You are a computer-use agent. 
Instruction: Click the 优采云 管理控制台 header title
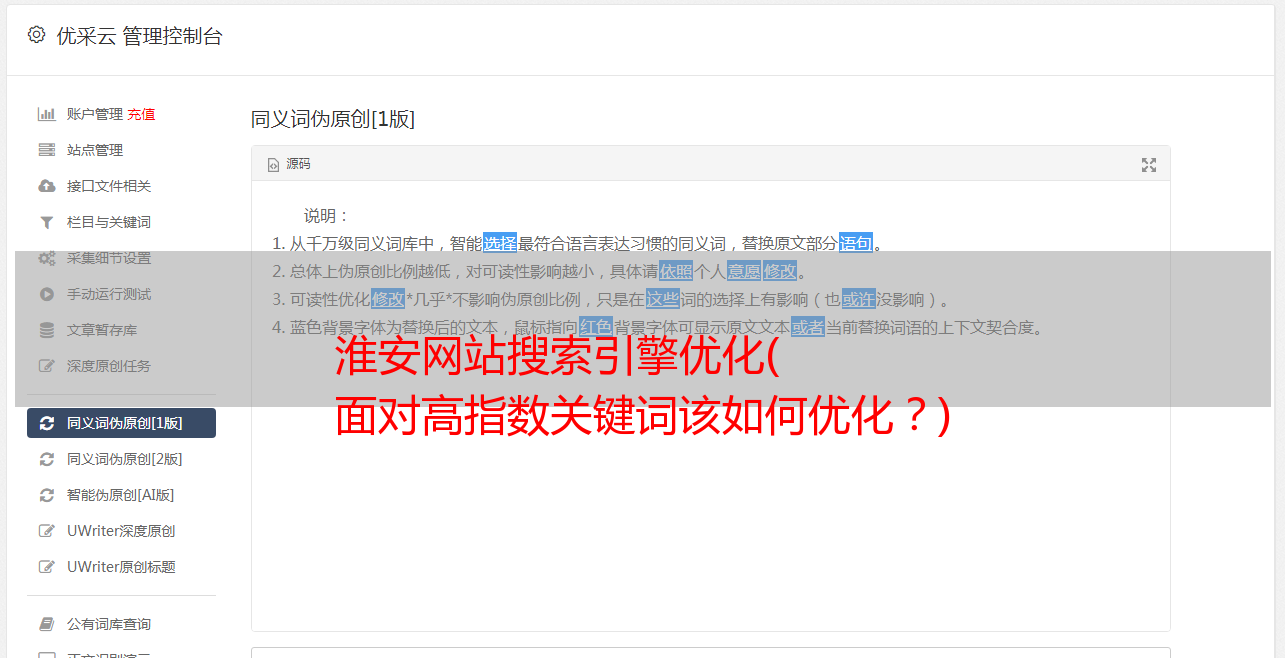(139, 36)
